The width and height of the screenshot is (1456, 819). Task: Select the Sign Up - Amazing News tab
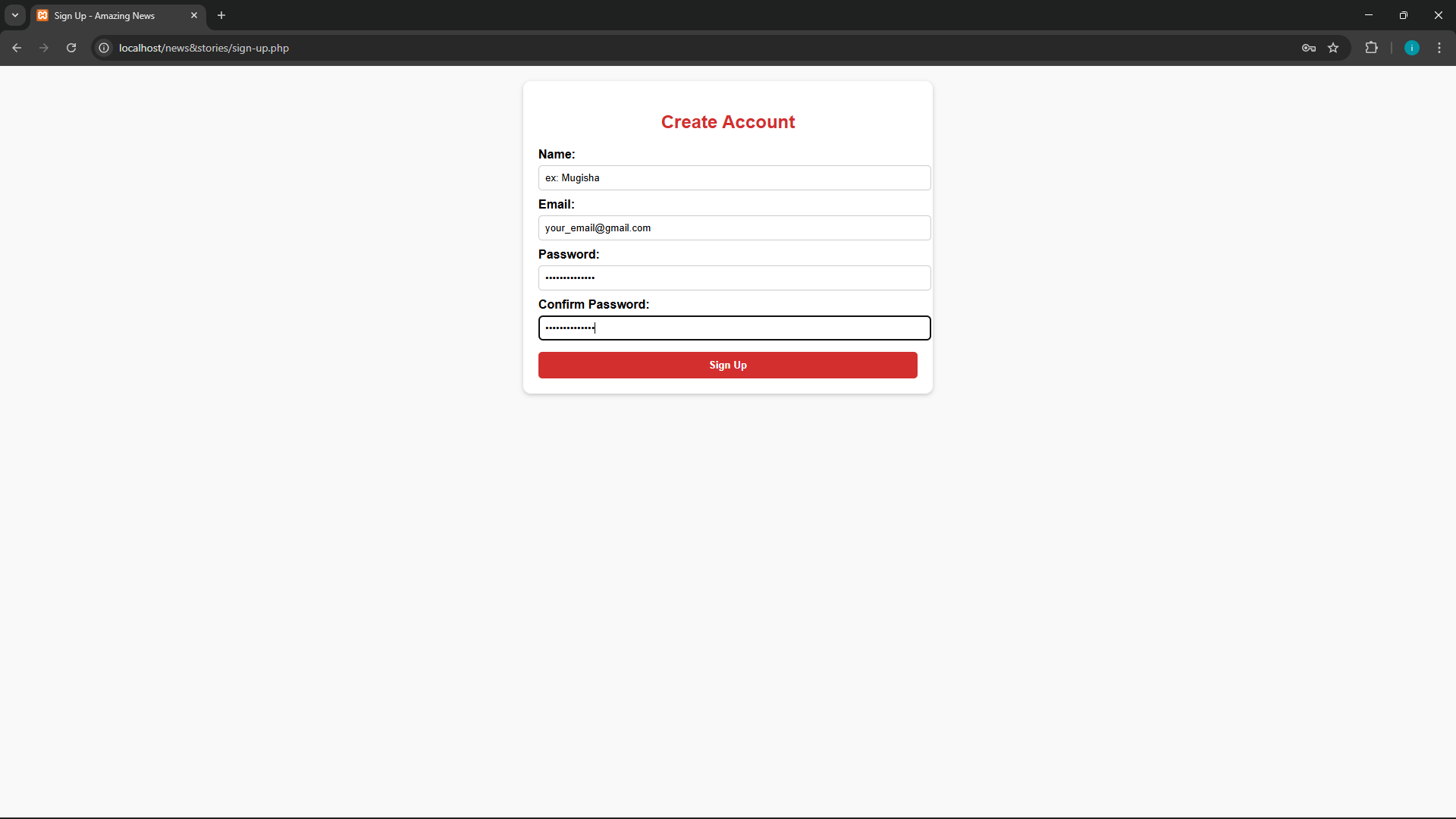point(106,15)
